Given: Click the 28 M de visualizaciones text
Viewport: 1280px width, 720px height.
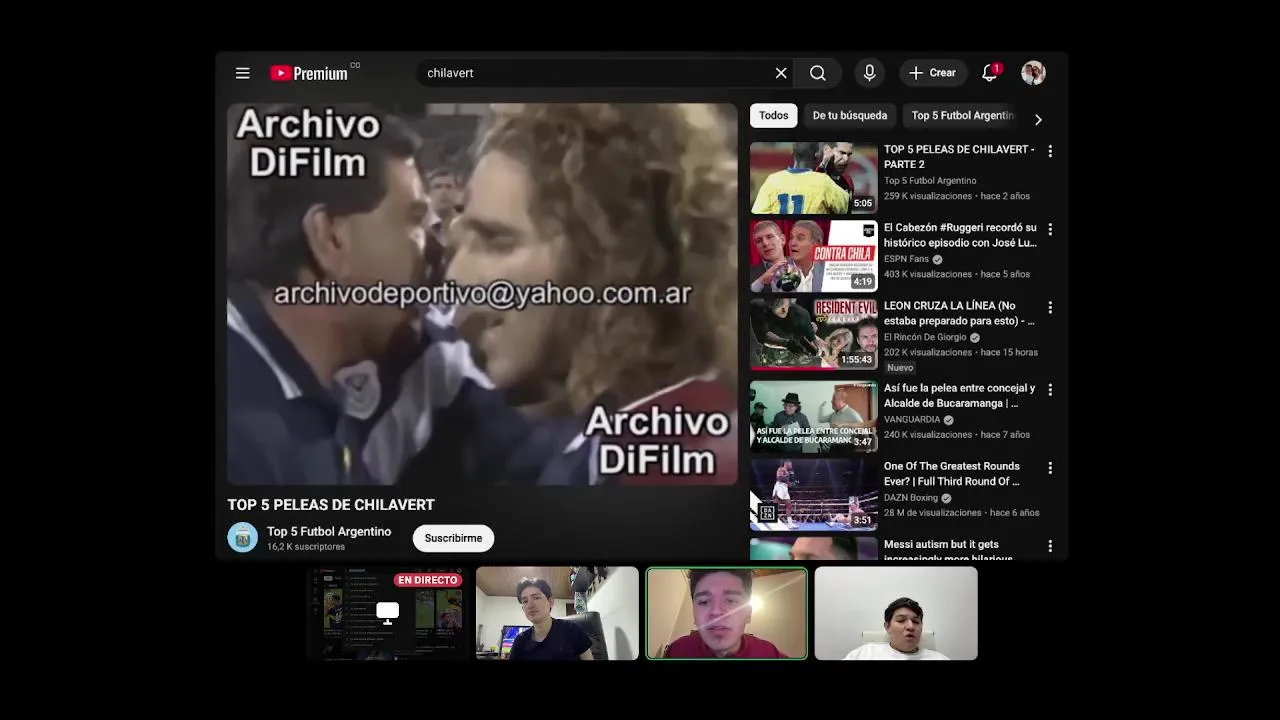Looking at the screenshot, I should point(933,513).
